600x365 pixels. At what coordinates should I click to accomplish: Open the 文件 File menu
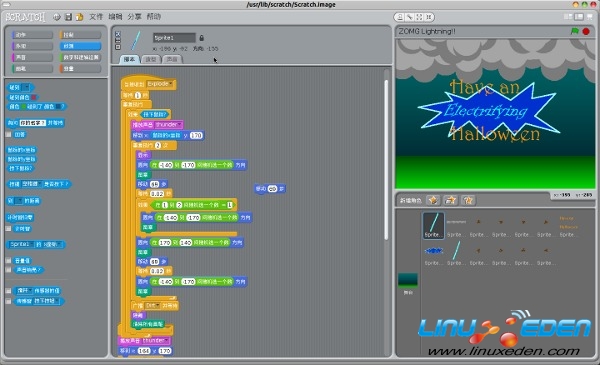[x=96, y=17]
